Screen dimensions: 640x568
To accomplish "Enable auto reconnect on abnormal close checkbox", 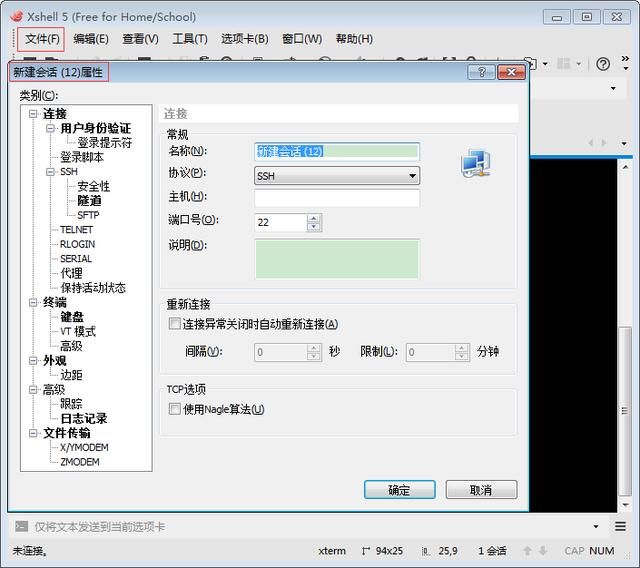I will [x=174, y=324].
